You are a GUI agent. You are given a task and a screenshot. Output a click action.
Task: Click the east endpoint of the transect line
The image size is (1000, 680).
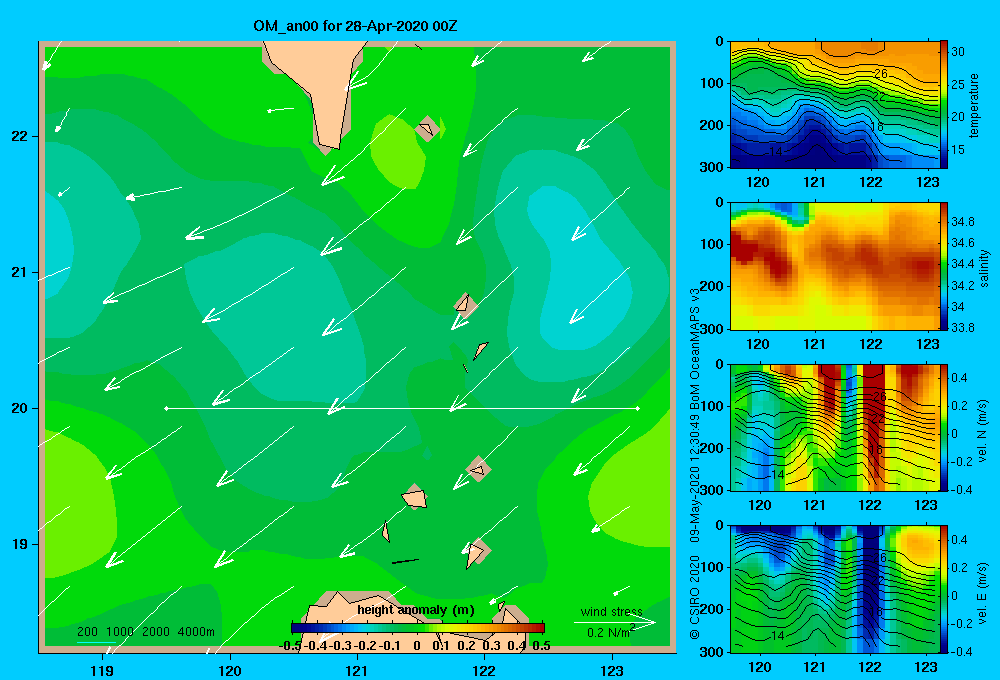[x=638, y=408]
